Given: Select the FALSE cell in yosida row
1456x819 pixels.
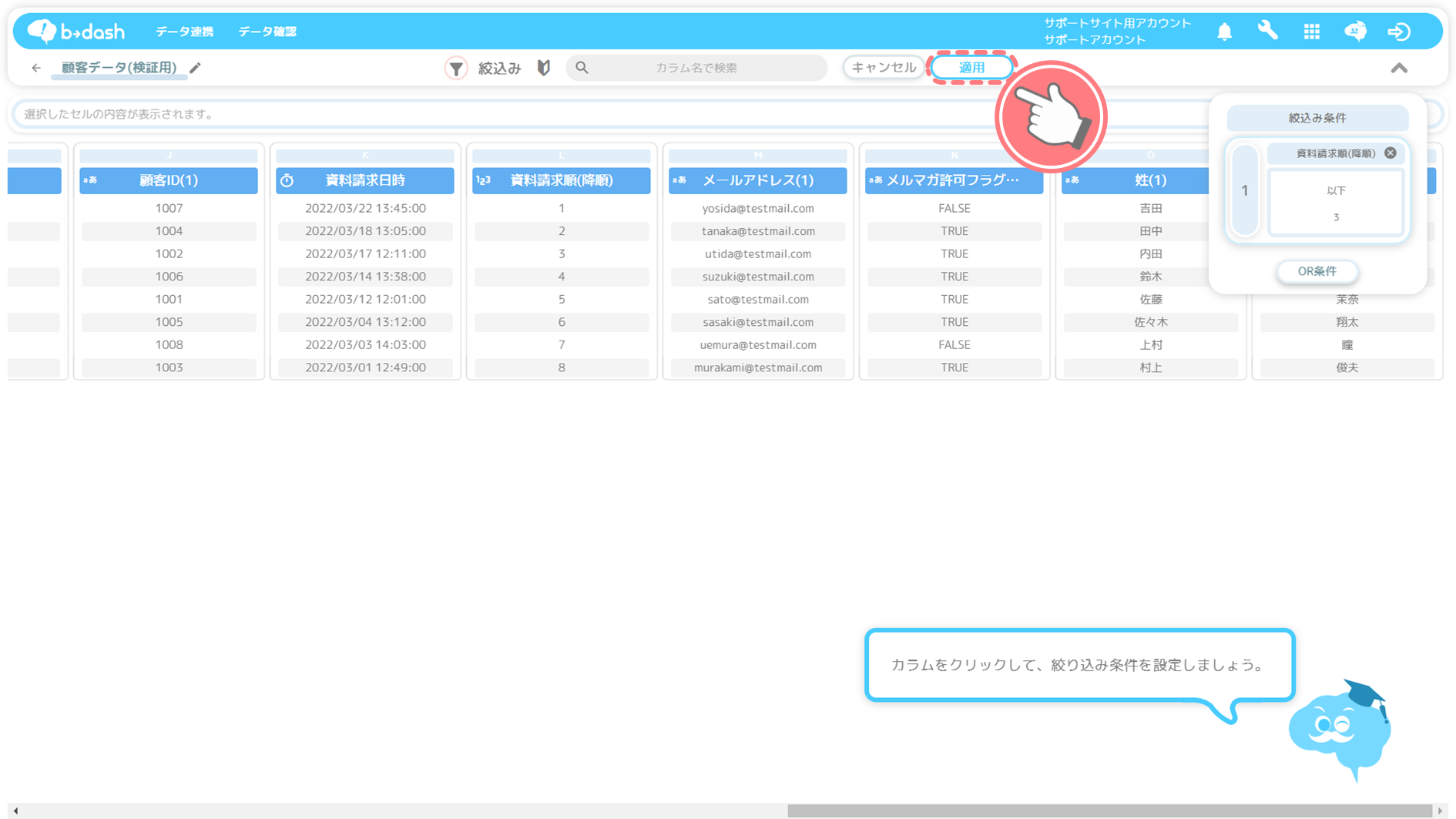Looking at the screenshot, I should (x=954, y=208).
